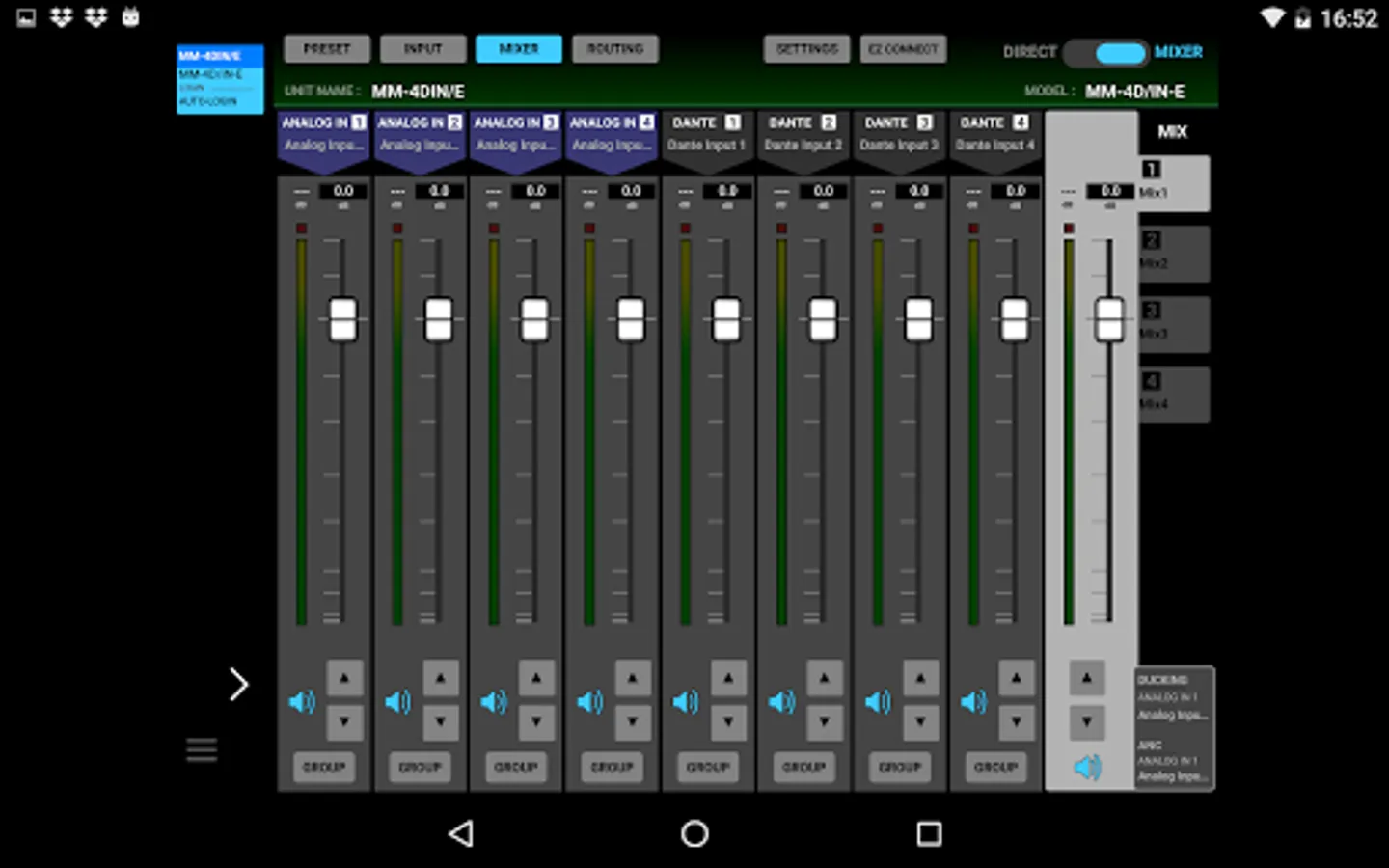Edit the Analog In 1 level value 0.0
This screenshot has width=1389, height=868.
click(343, 191)
